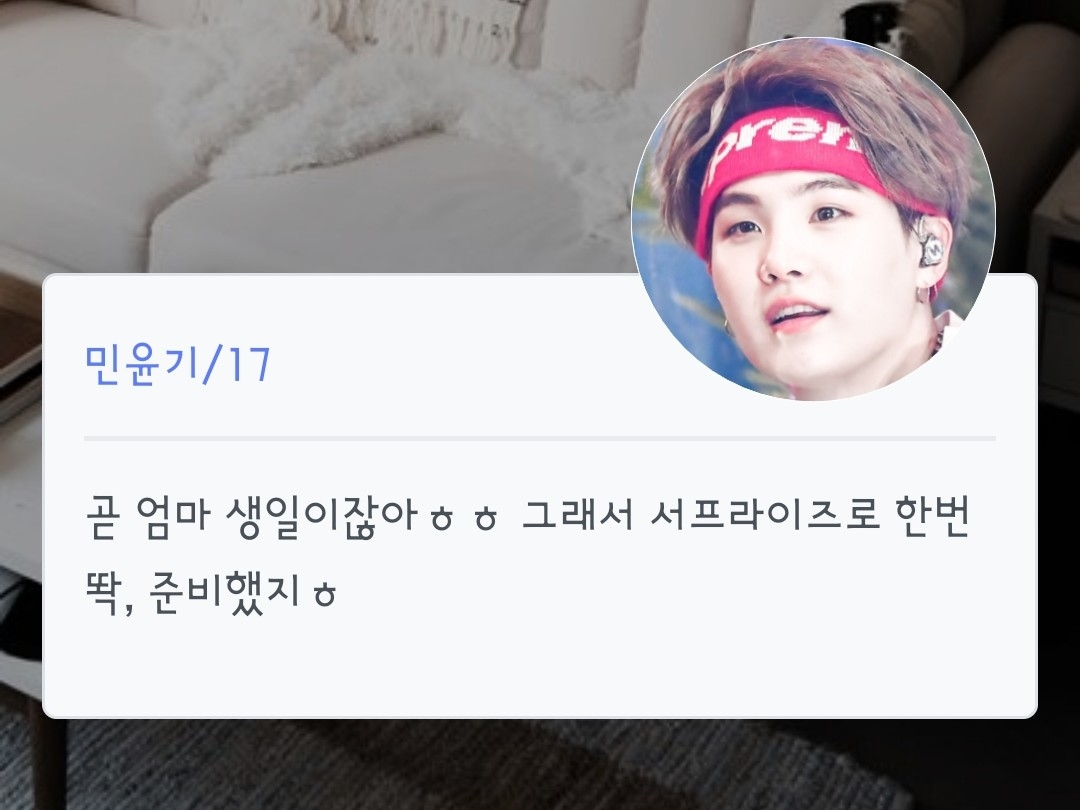Click the horizontal divider under the name
The width and height of the screenshot is (1080, 810).
[x=540, y=438]
